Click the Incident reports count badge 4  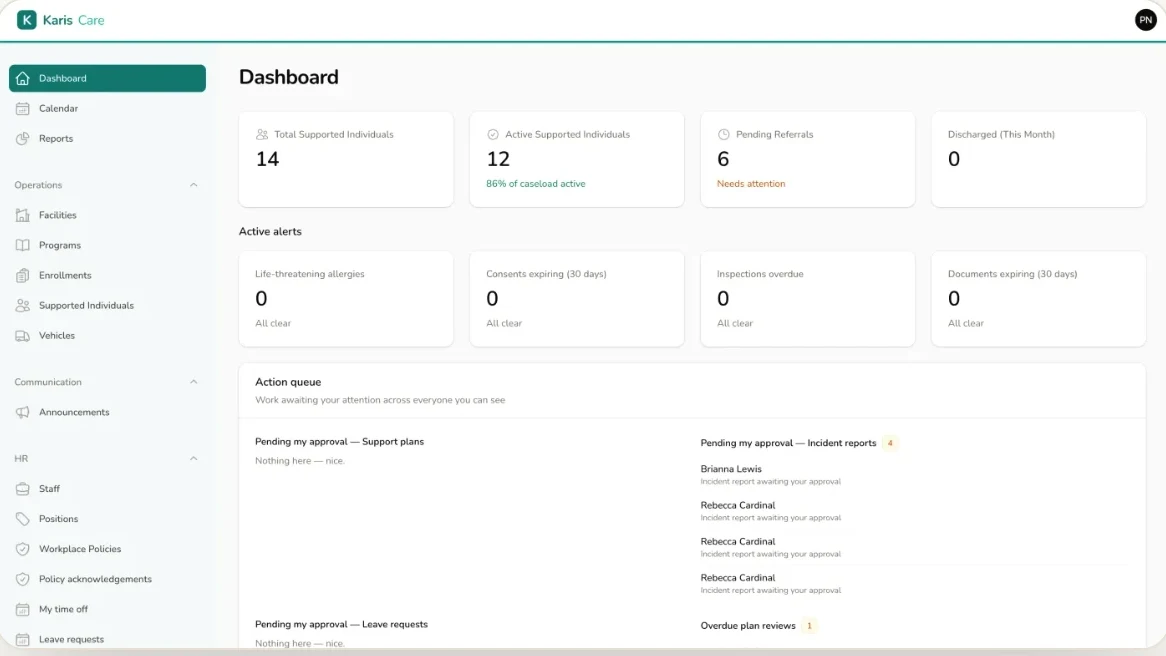point(889,443)
